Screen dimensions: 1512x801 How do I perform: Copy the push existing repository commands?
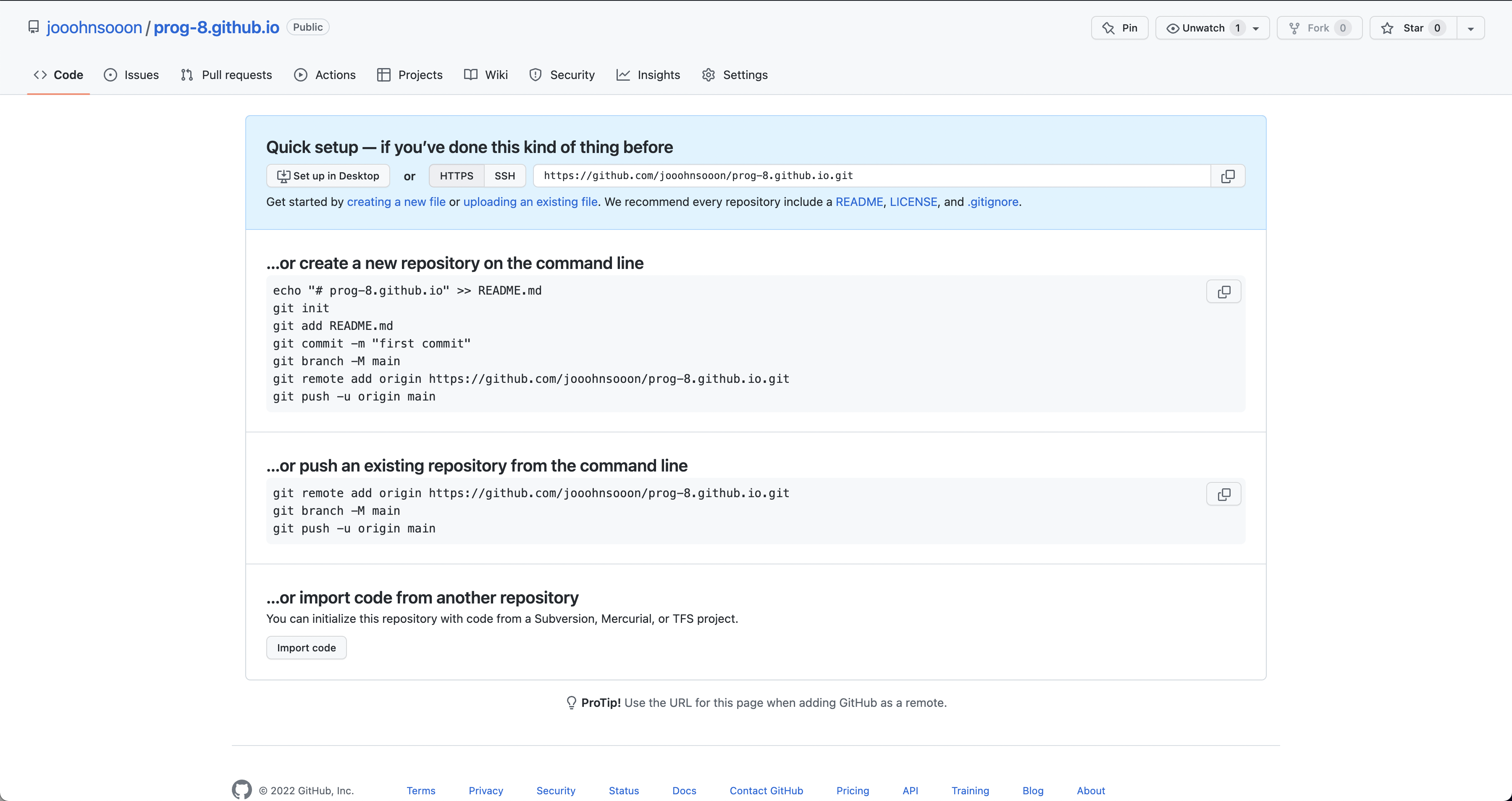point(1223,495)
